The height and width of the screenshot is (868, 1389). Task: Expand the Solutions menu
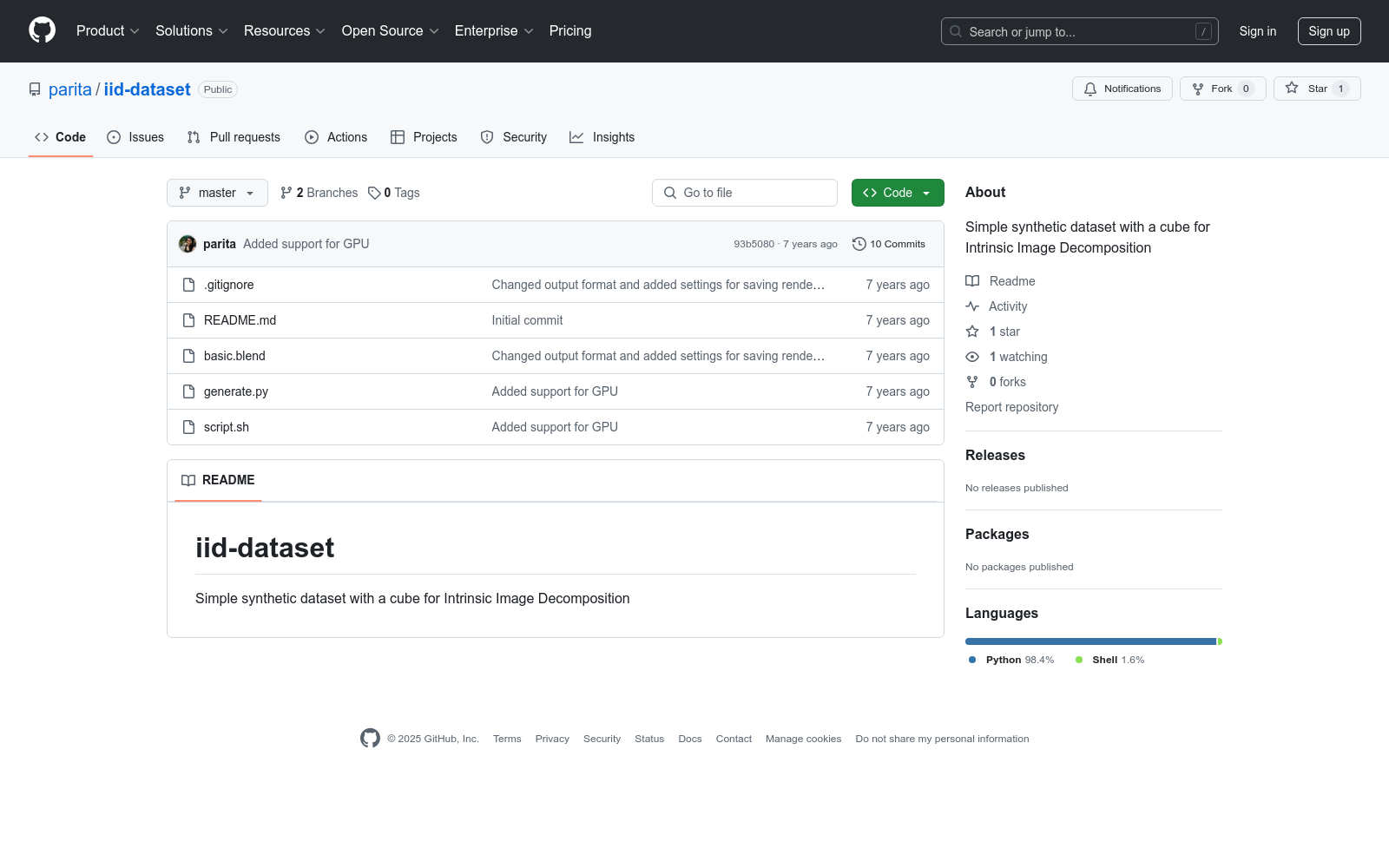tap(192, 30)
